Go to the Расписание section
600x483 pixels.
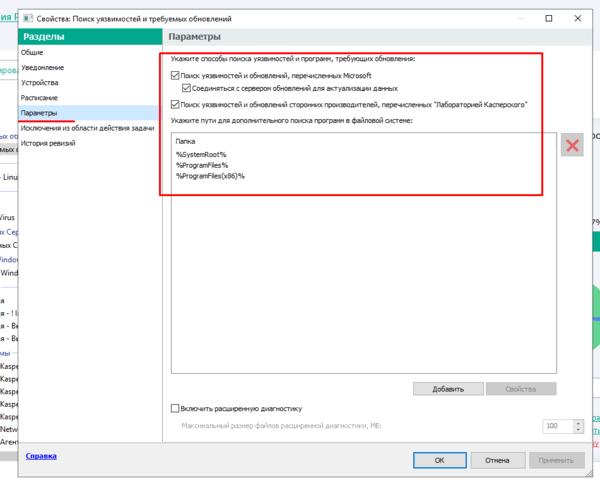[x=39, y=98]
